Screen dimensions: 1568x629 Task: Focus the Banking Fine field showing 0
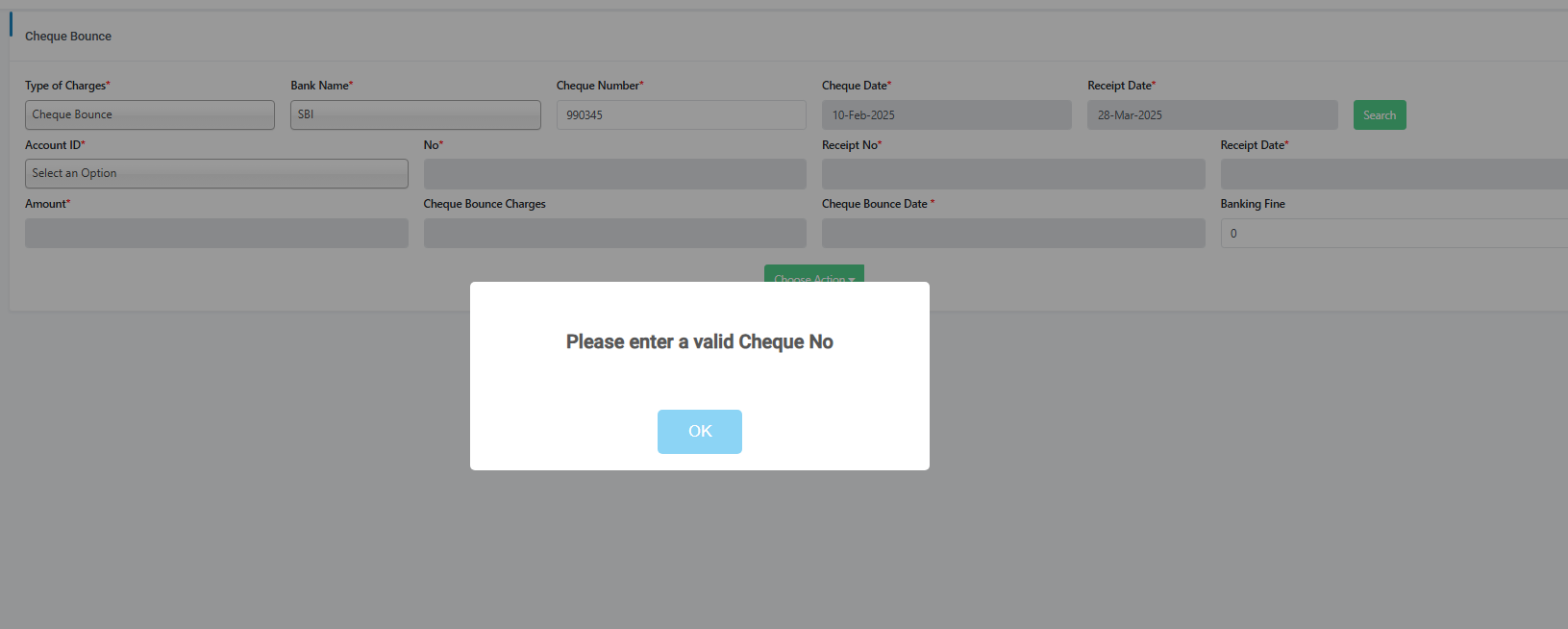[1394, 233]
